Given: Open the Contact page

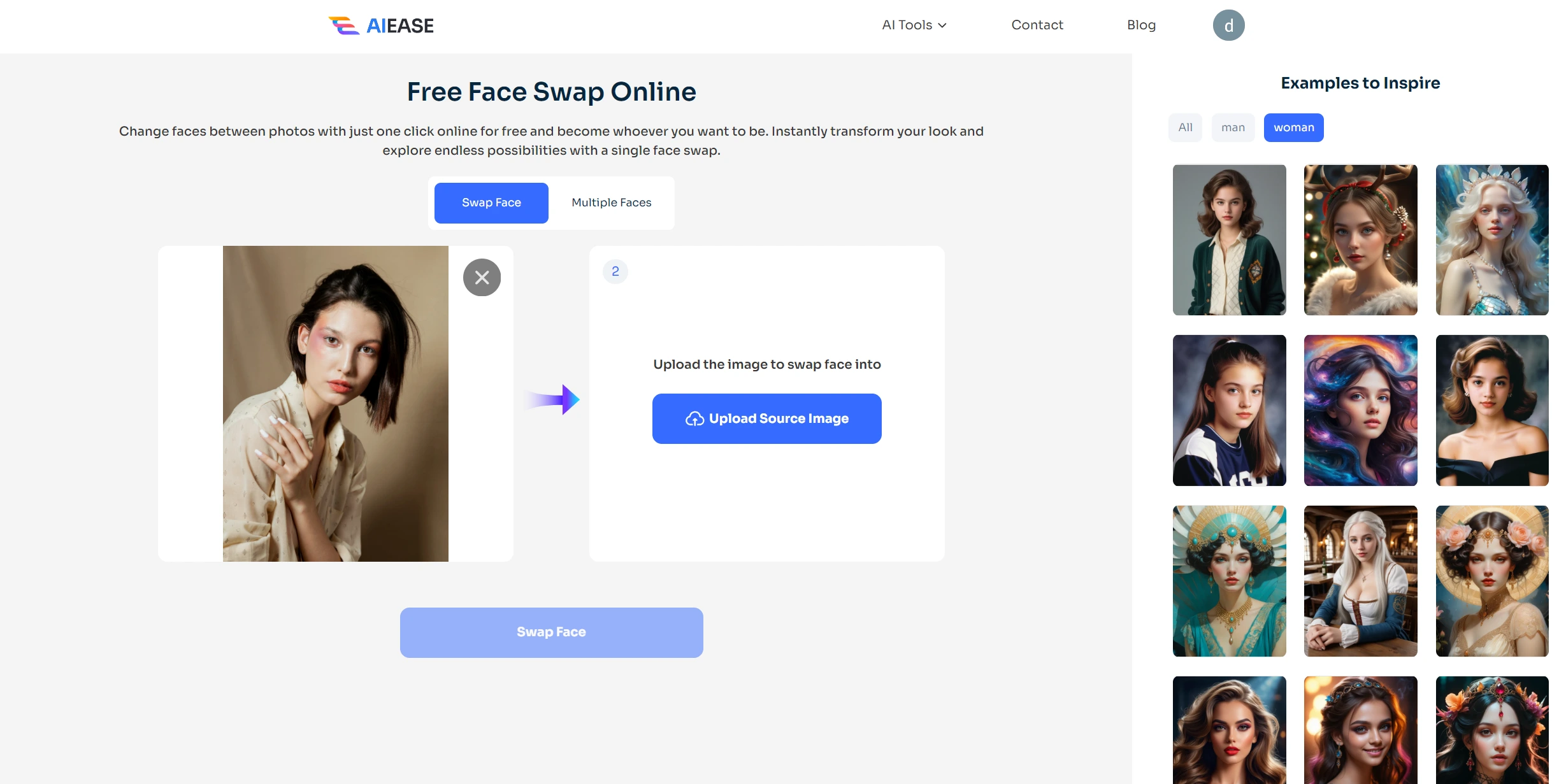Looking at the screenshot, I should (x=1037, y=25).
